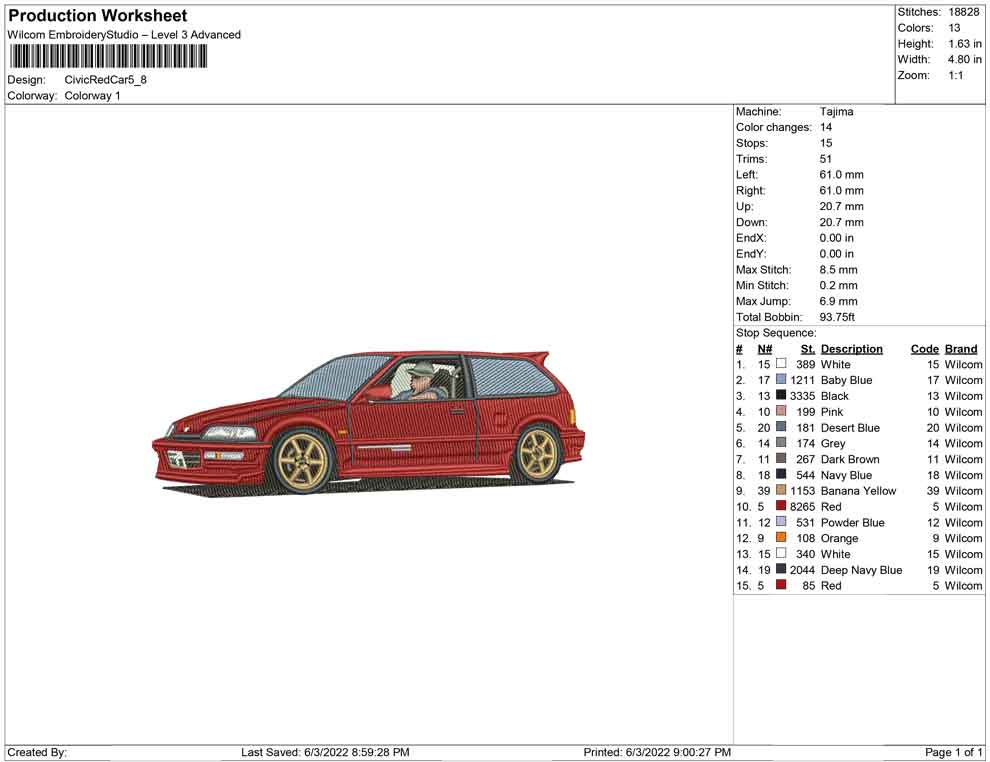This screenshot has width=990, height=762.
Task: Select the Pink thread swatch
Action: [781, 411]
